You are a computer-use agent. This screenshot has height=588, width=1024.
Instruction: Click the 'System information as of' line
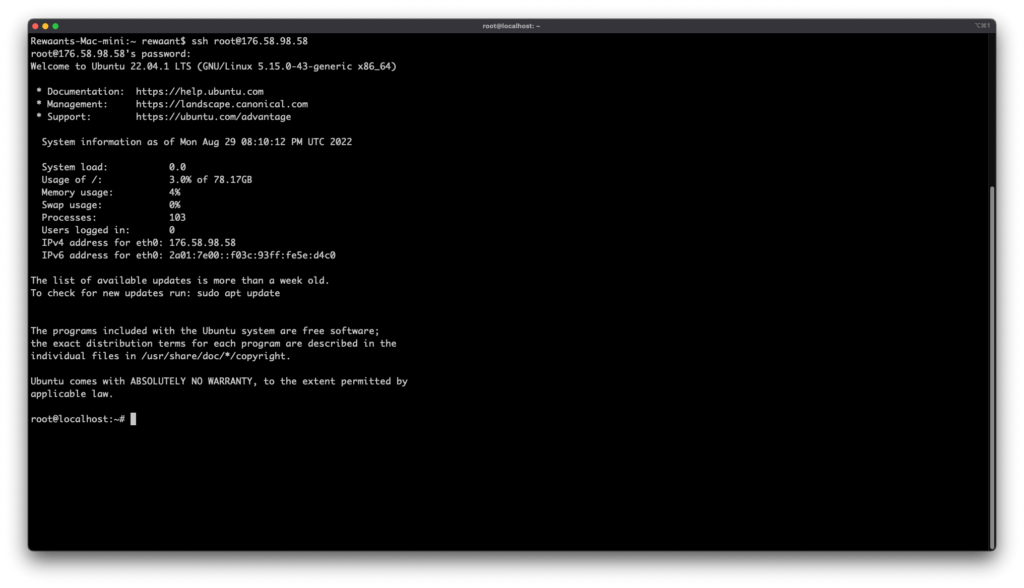point(197,142)
